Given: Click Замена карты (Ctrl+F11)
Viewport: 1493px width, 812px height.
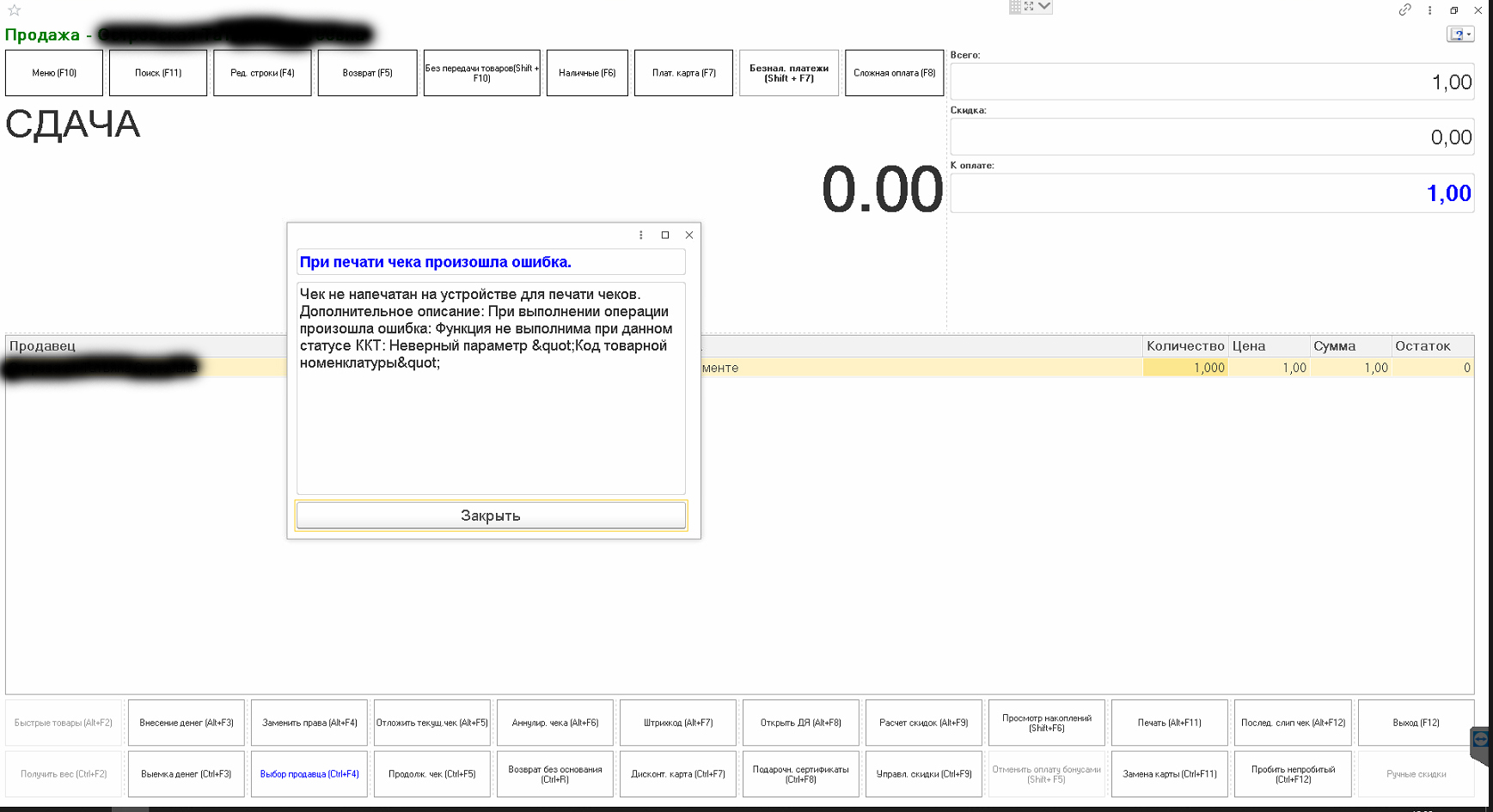Looking at the screenshot, I should coord(1170,774).
